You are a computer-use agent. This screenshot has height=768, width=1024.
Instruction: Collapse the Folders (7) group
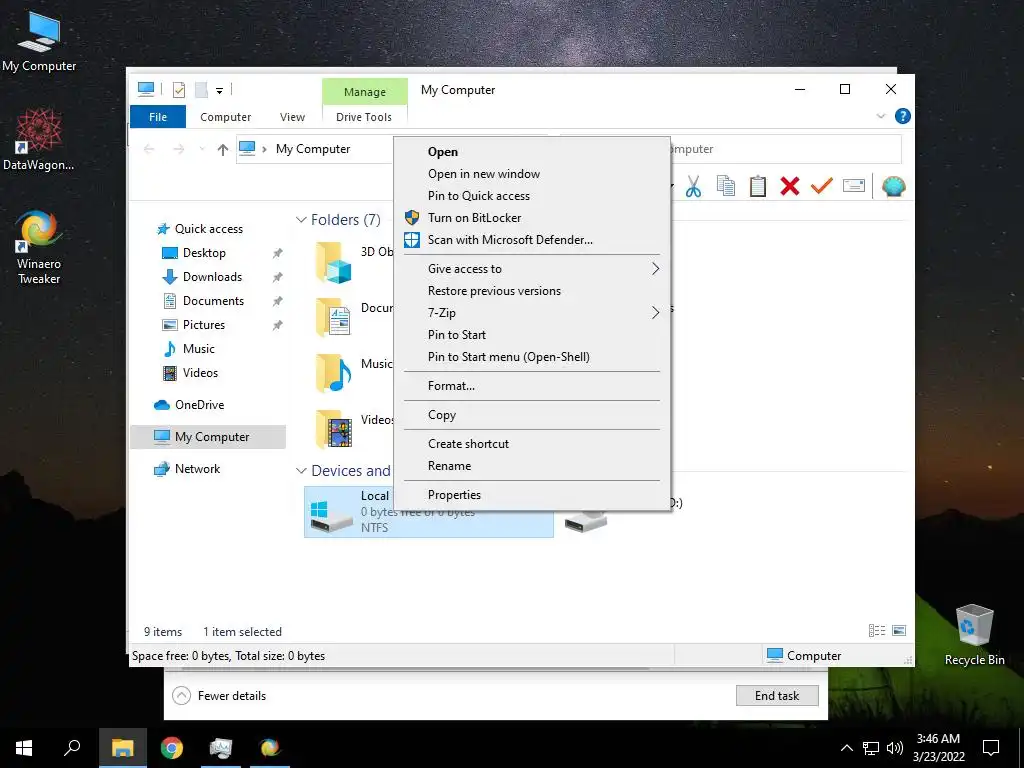coord(301,220)
